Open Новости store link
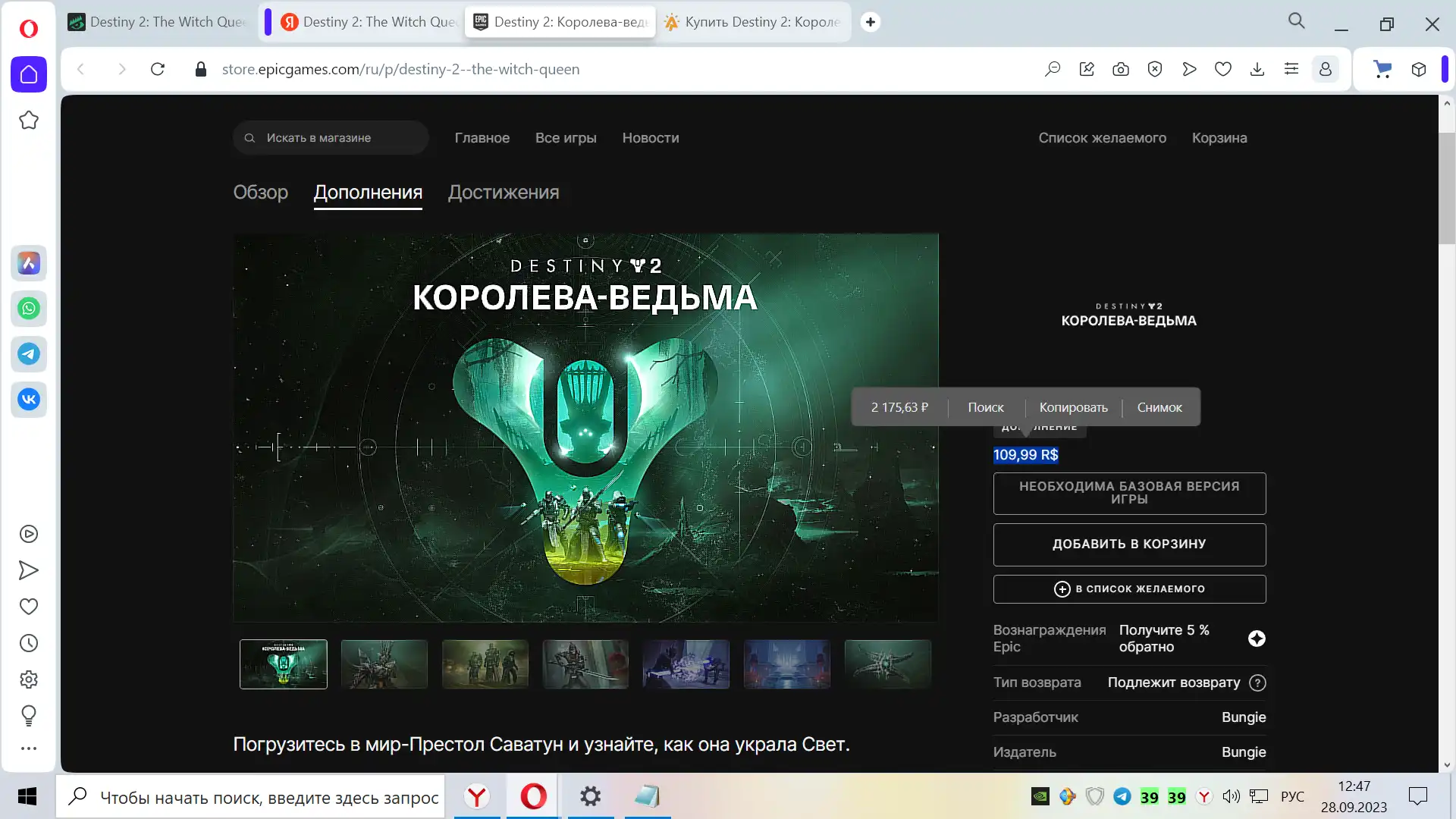The height and width of the screenshot is (819, 1456). click(651, 138)
